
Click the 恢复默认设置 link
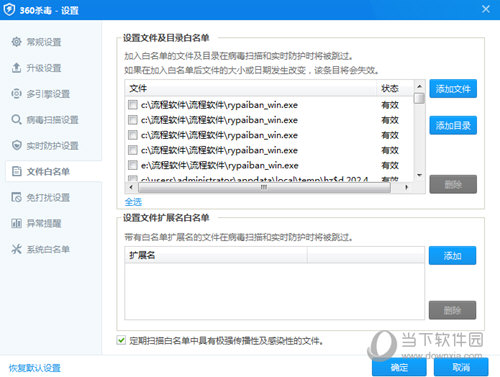pyautogui.click(x=35, y=368)
